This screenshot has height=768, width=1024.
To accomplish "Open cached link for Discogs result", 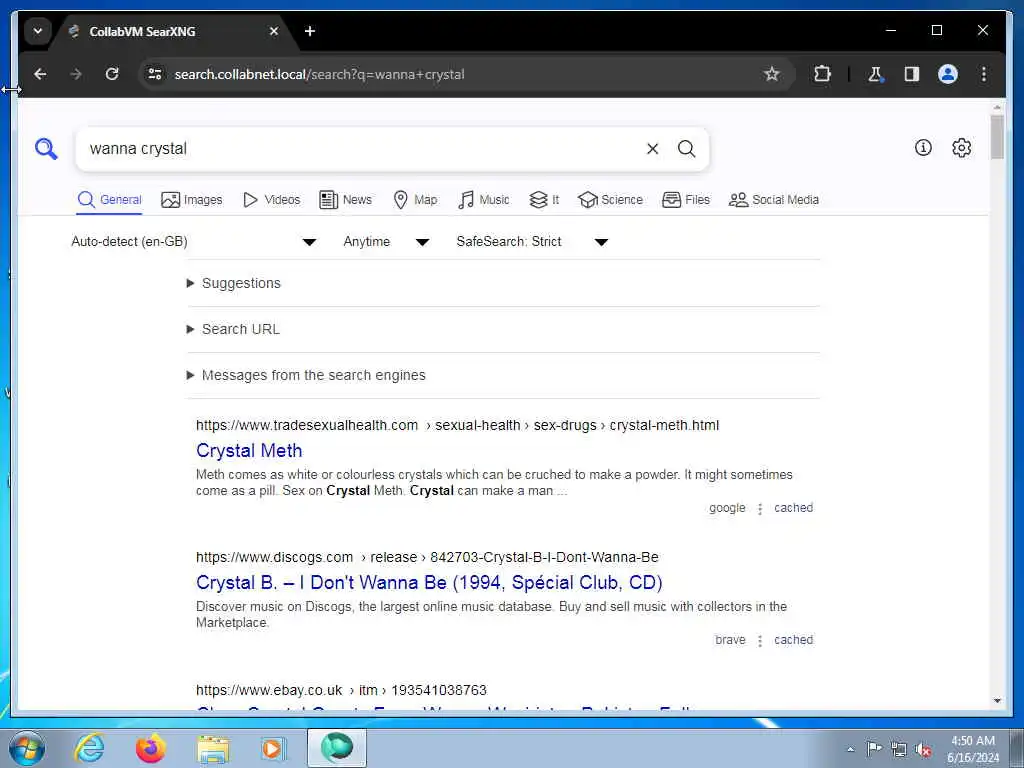I will (793, 639).
